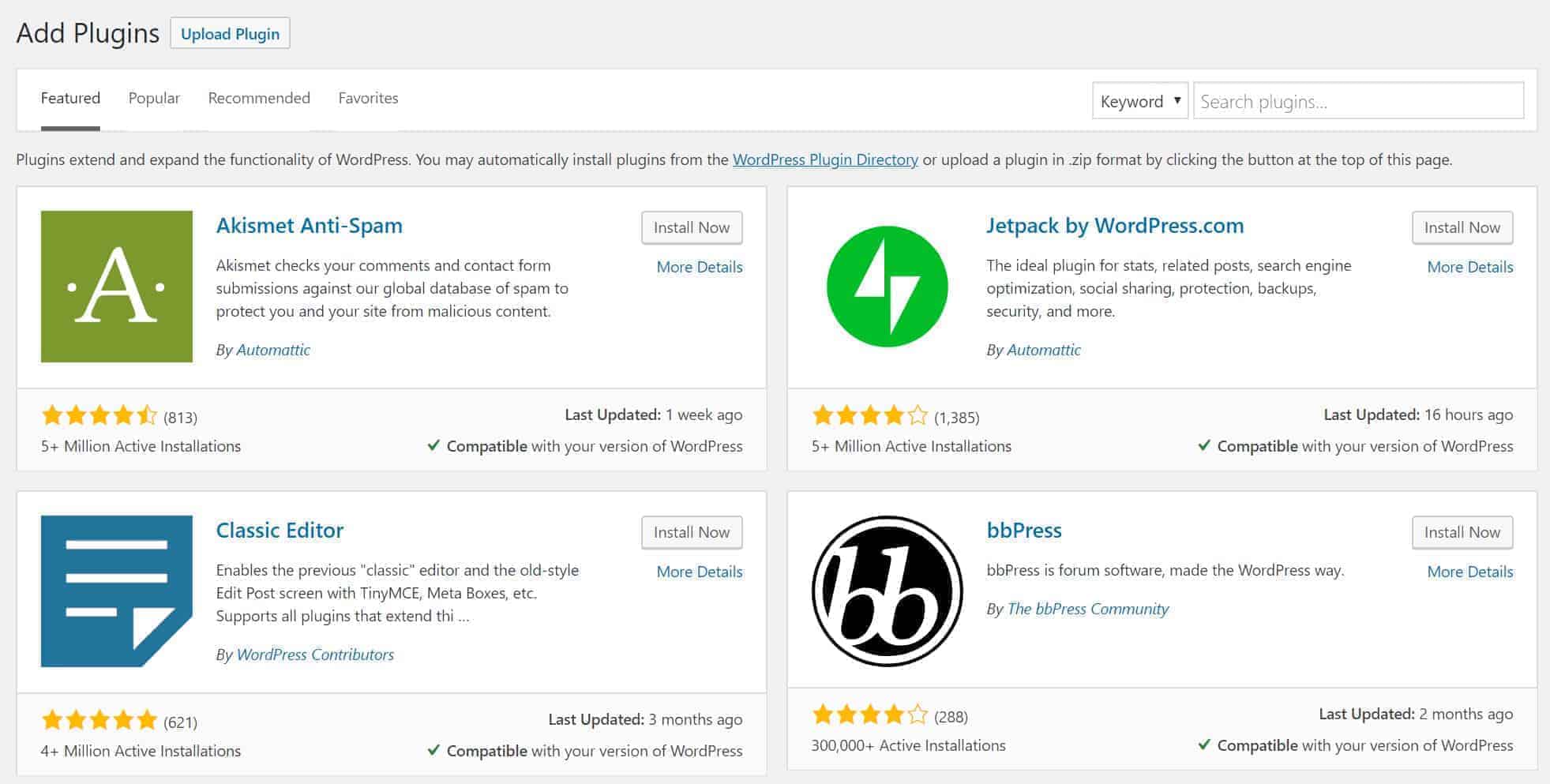Click the Upload Plugin button
The height and width of the screenshot is (784, 1550).
click(x=230, y=34)
